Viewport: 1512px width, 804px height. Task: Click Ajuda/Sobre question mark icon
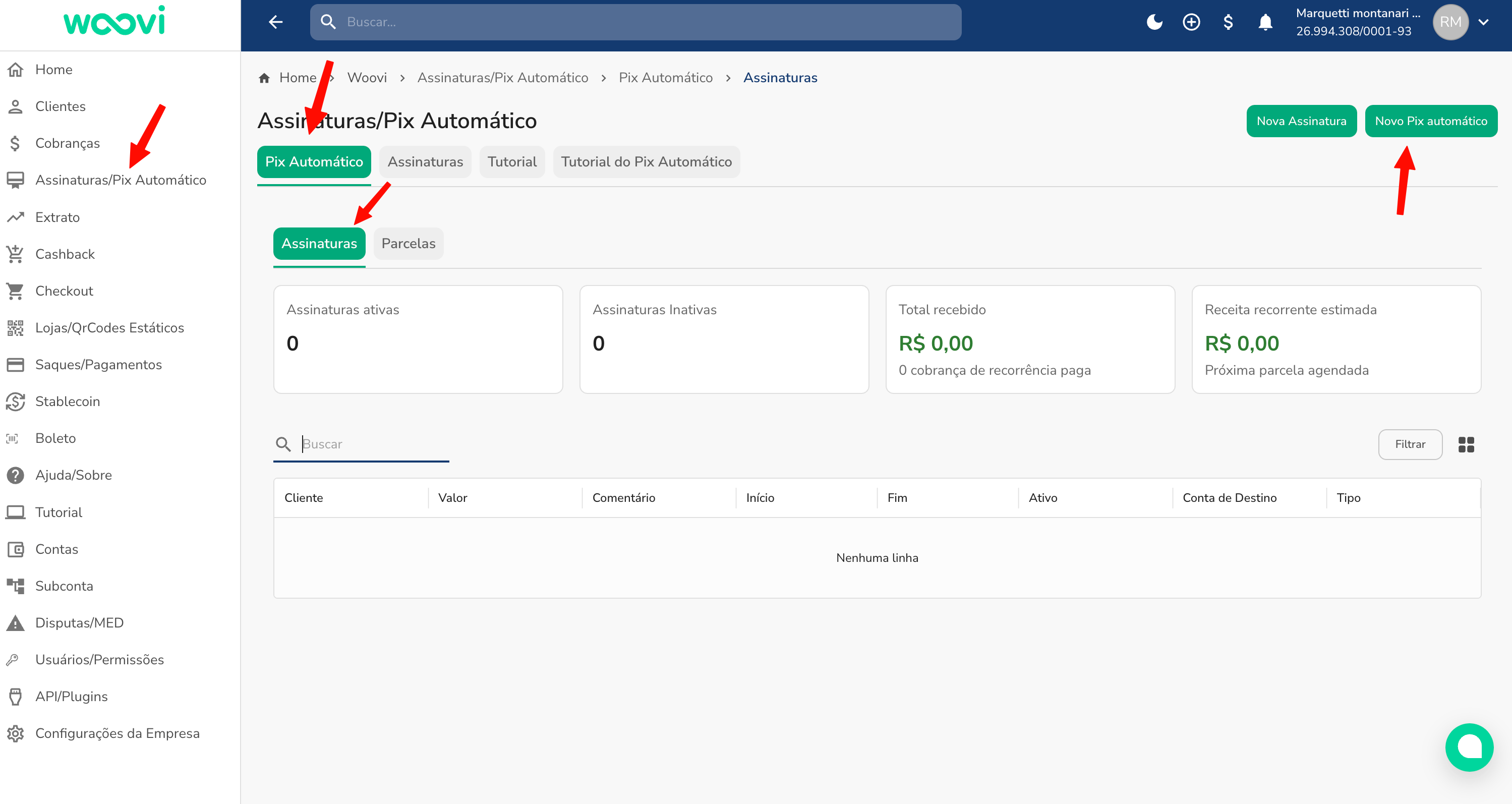pyautogui.click(x=15, y=475)
